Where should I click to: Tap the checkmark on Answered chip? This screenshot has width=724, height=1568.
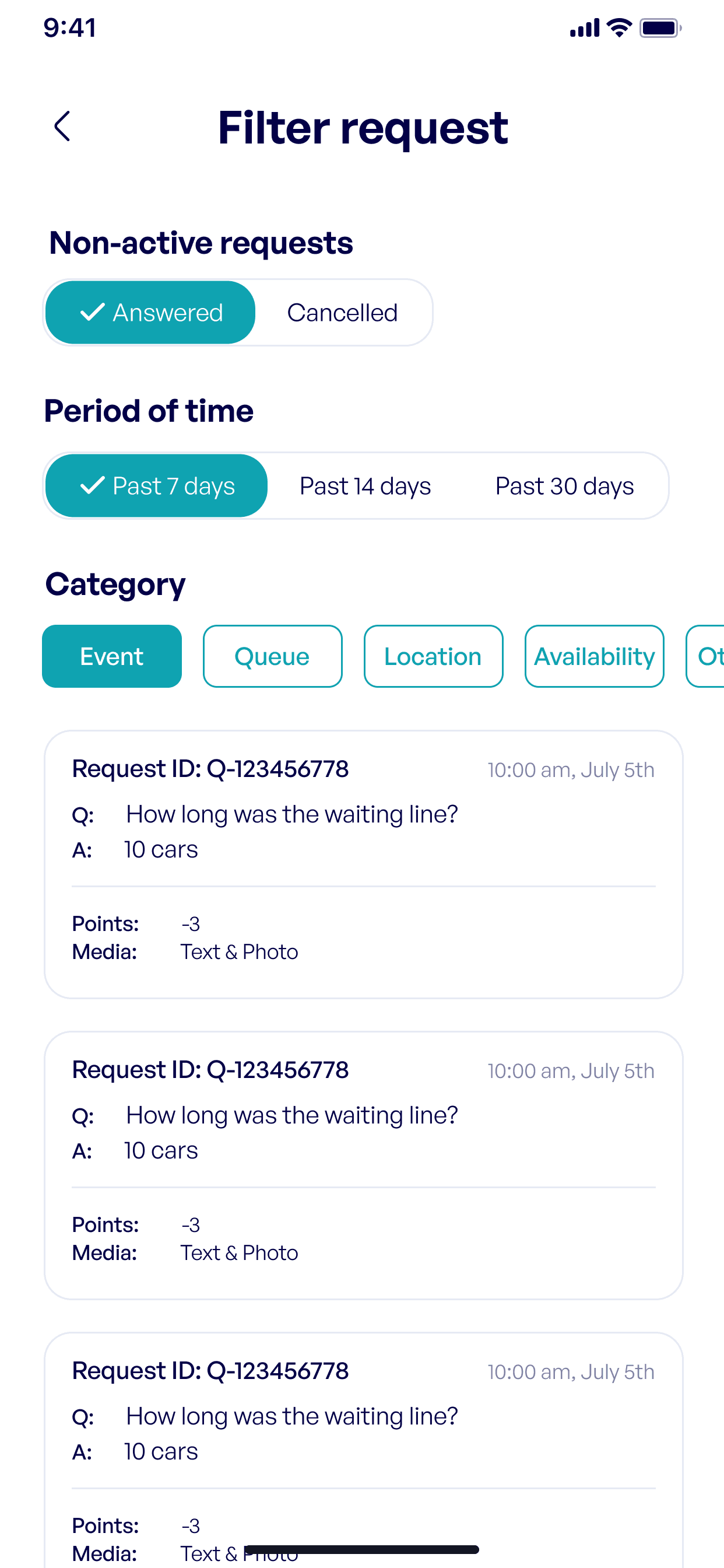(x=93, y=312)
